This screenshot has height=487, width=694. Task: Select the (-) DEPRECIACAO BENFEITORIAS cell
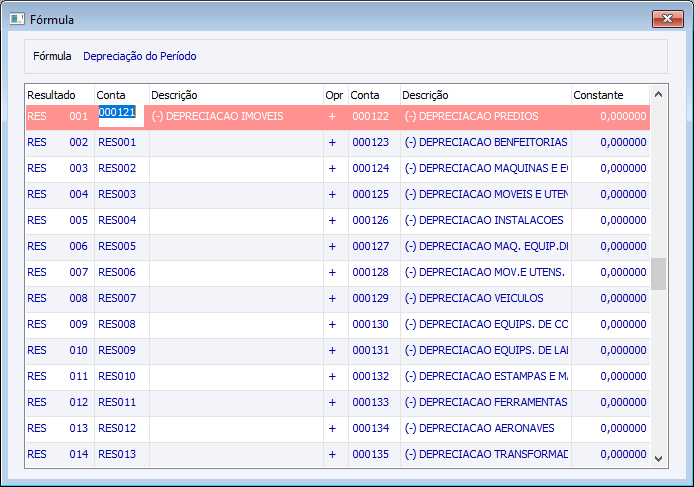click(486, 143)
